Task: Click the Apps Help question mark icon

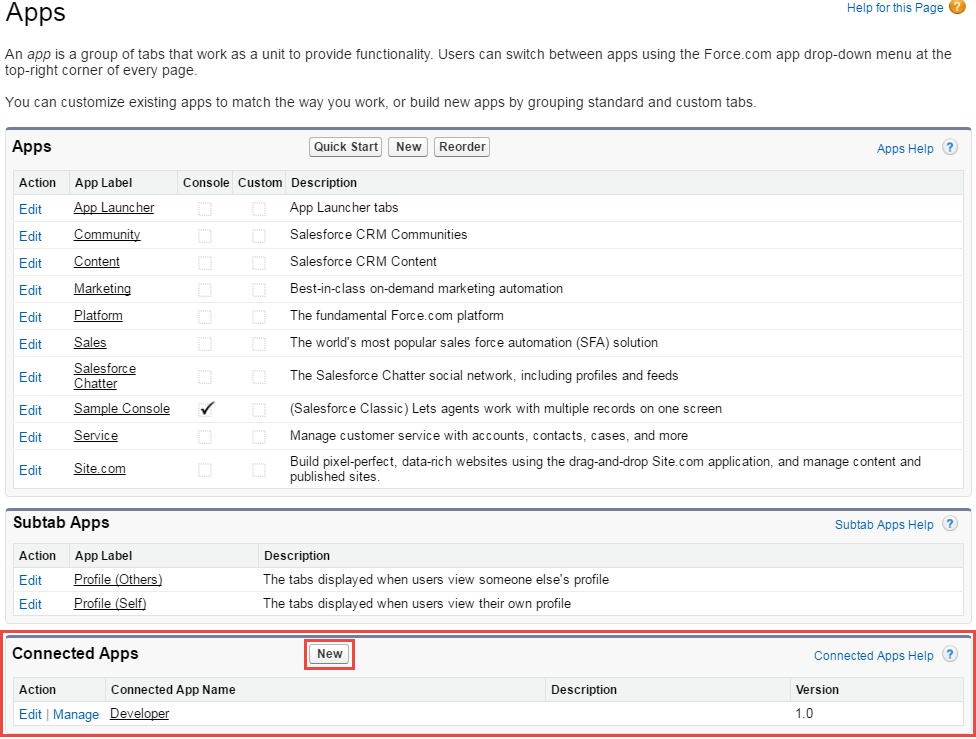Action: click(x=950, y=148)
